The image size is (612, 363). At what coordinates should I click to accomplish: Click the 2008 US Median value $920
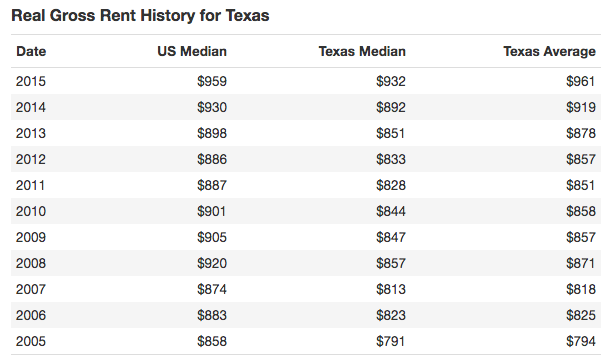(212, 263)
